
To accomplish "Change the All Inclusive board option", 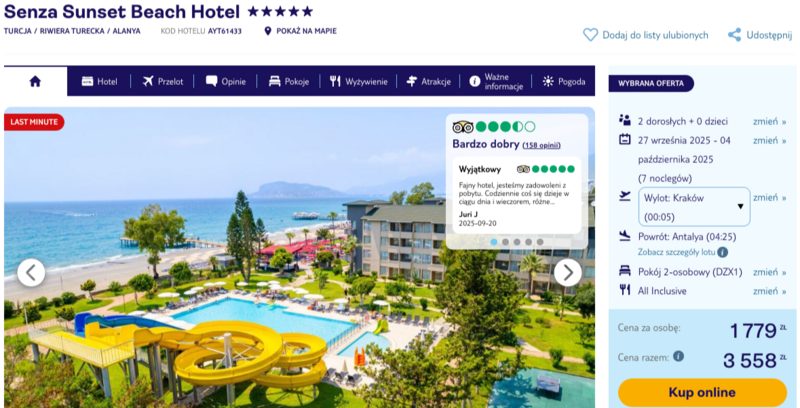I will point(769,291).
